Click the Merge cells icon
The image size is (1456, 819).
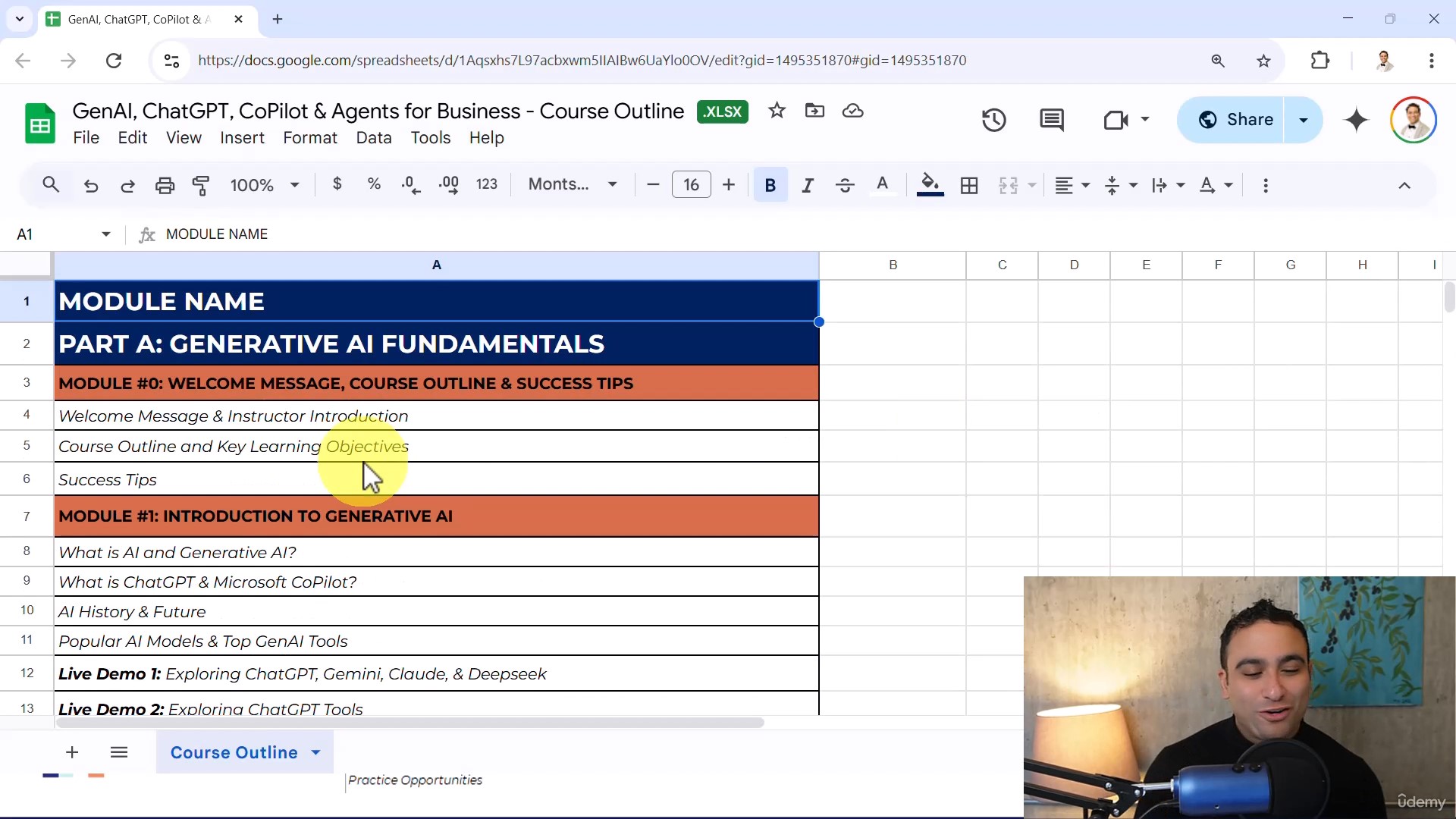1008,186
